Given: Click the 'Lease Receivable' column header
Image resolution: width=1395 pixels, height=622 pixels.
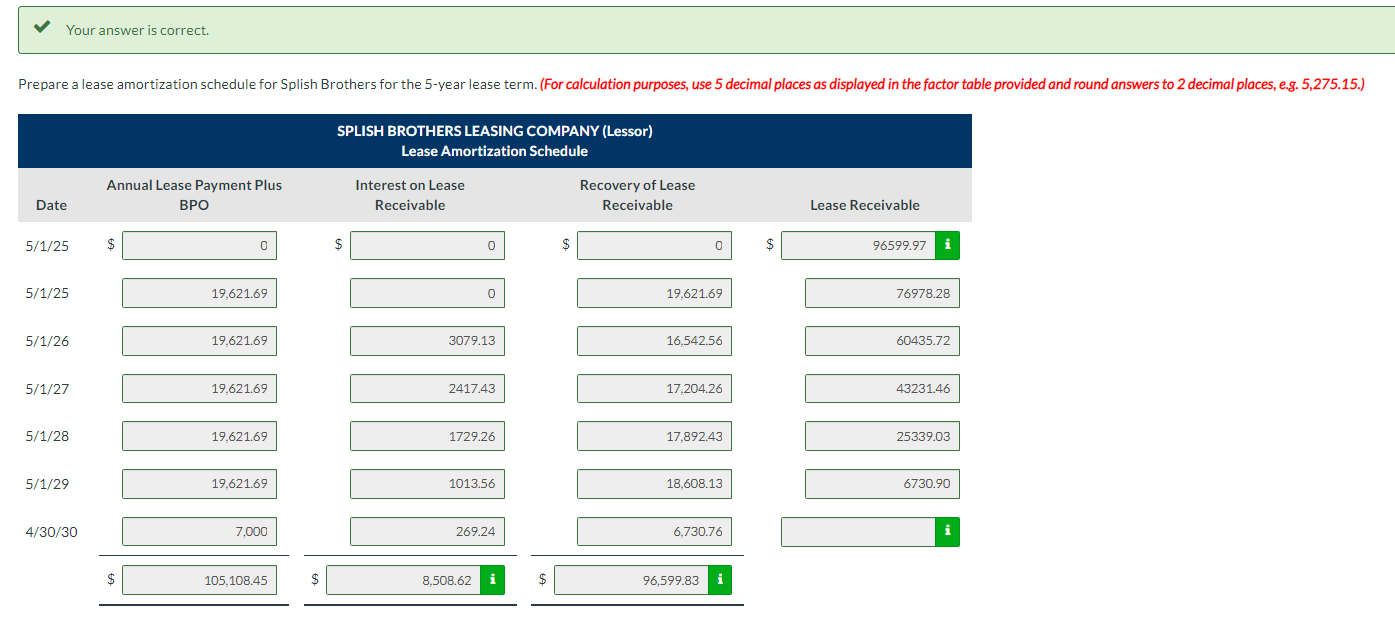Looking at the screenshot, I should coord(865,205).
